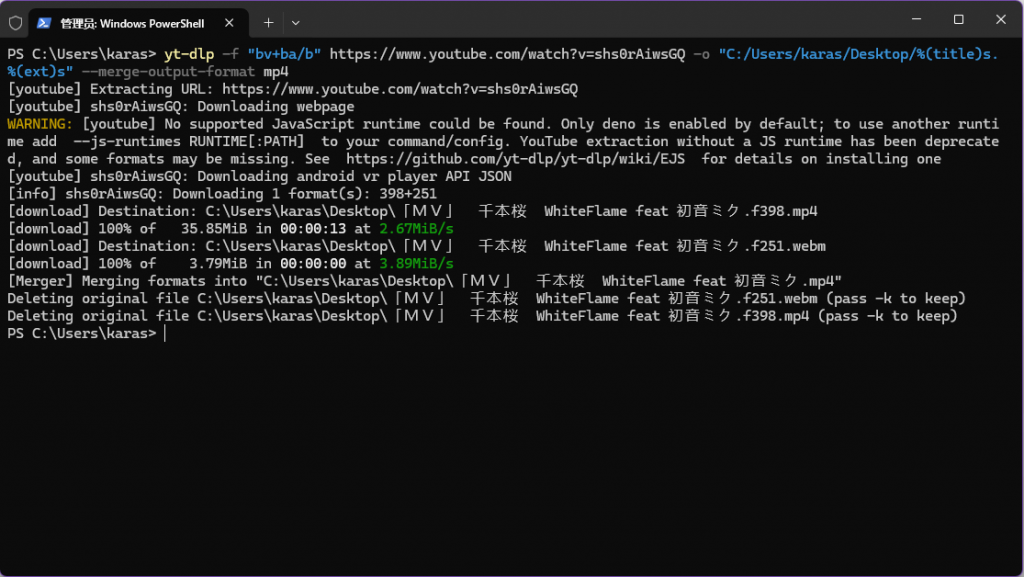Click the yellow WARNING: label
1024x577 pixels.
[x=40, y=124]
